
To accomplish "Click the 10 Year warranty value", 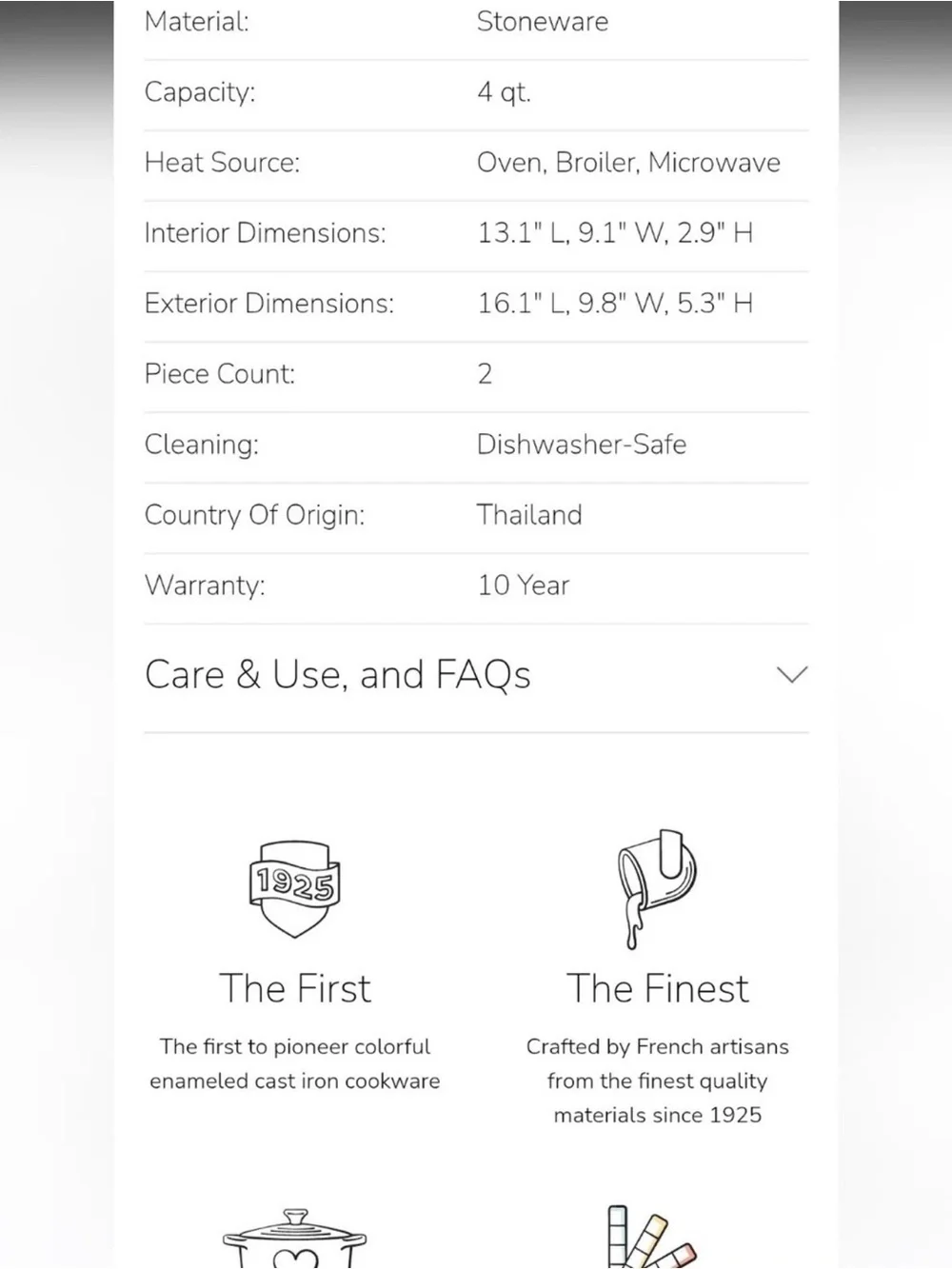I will point(524,585).
